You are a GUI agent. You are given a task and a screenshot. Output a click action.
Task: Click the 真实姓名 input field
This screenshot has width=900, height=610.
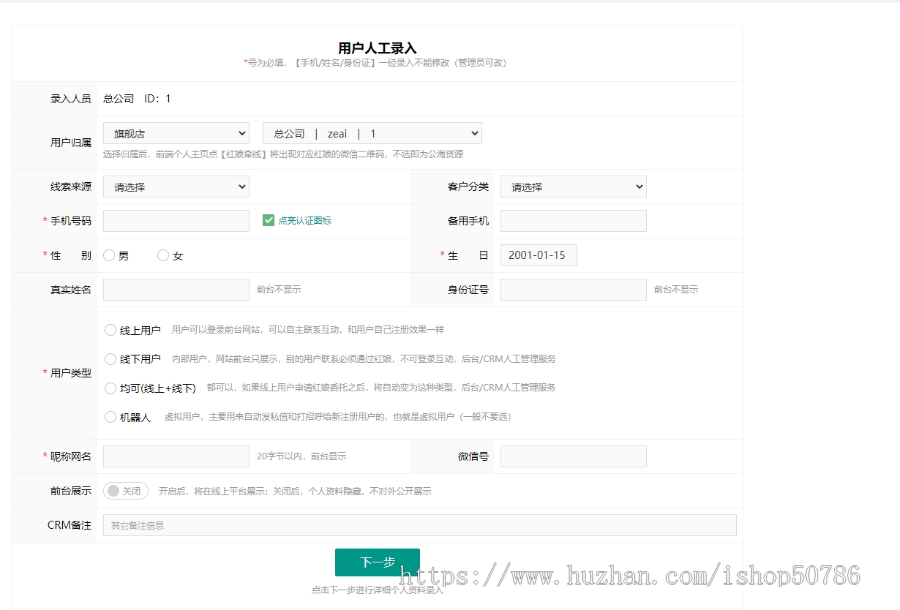tap(176, 290)
